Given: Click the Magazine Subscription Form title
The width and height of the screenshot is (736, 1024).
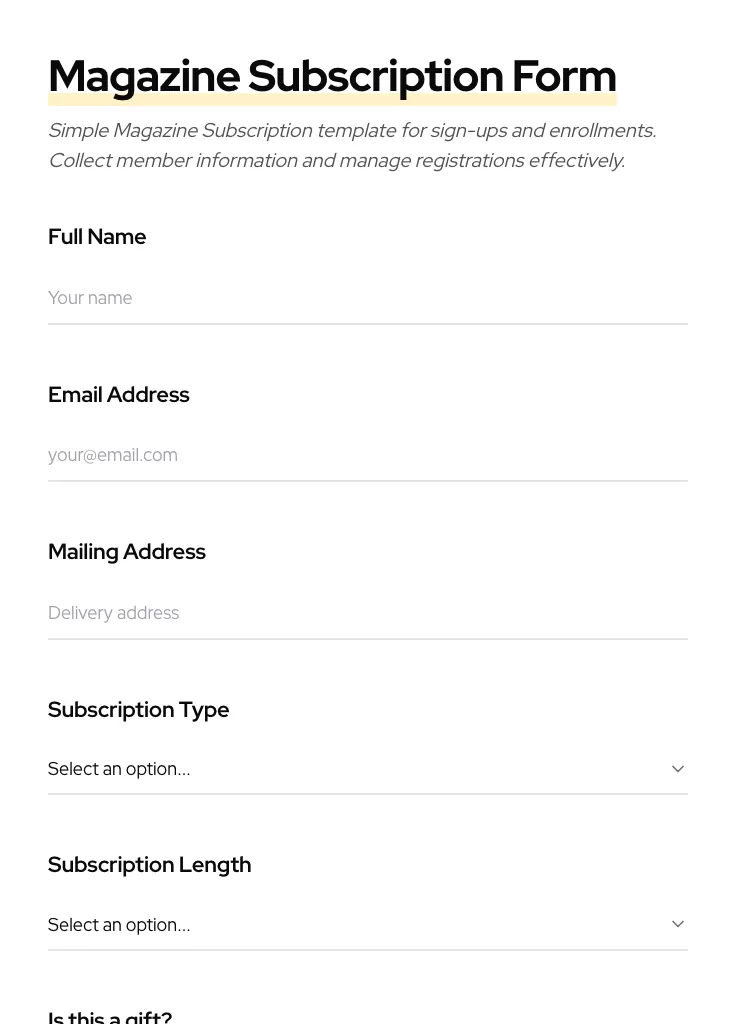Looking at the screenshot, I should [332, 75].
